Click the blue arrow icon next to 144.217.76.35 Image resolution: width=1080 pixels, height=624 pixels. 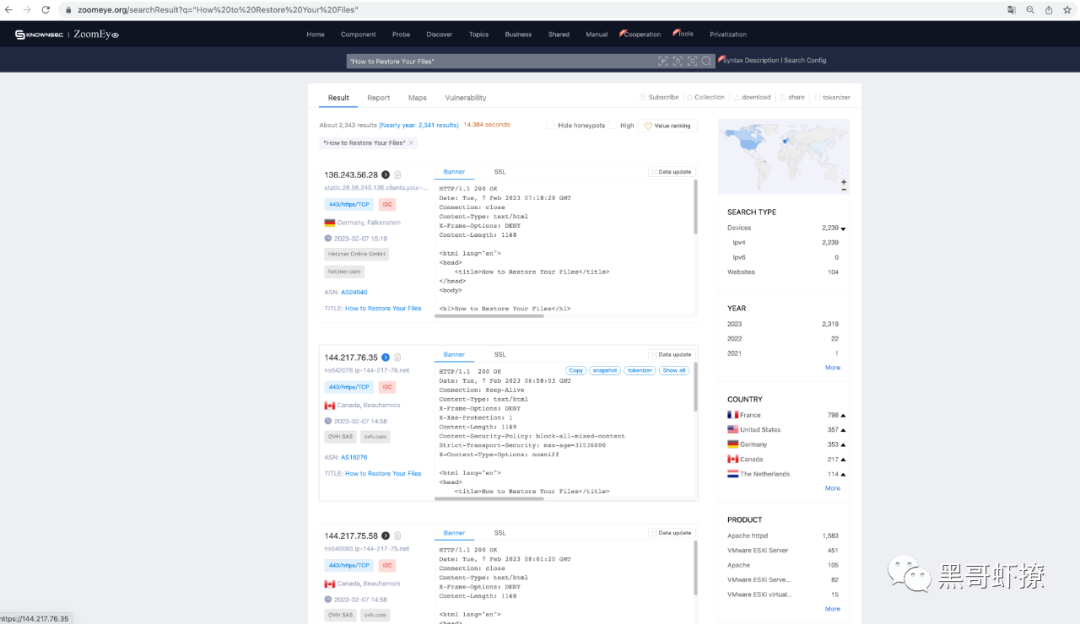coord(386,357)
